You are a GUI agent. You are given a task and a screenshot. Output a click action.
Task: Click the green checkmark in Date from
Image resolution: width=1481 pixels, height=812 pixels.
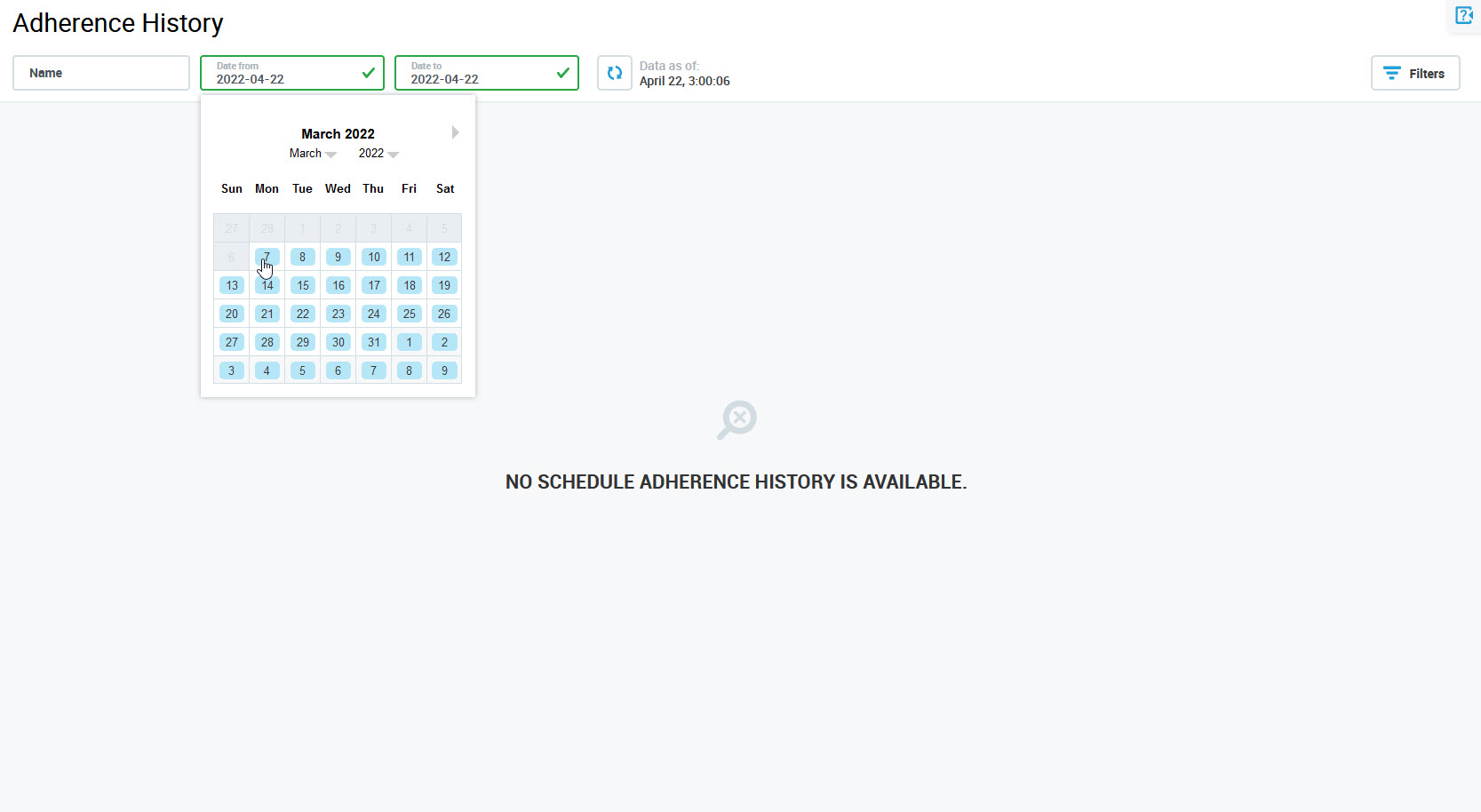click(x=368, y=73)
